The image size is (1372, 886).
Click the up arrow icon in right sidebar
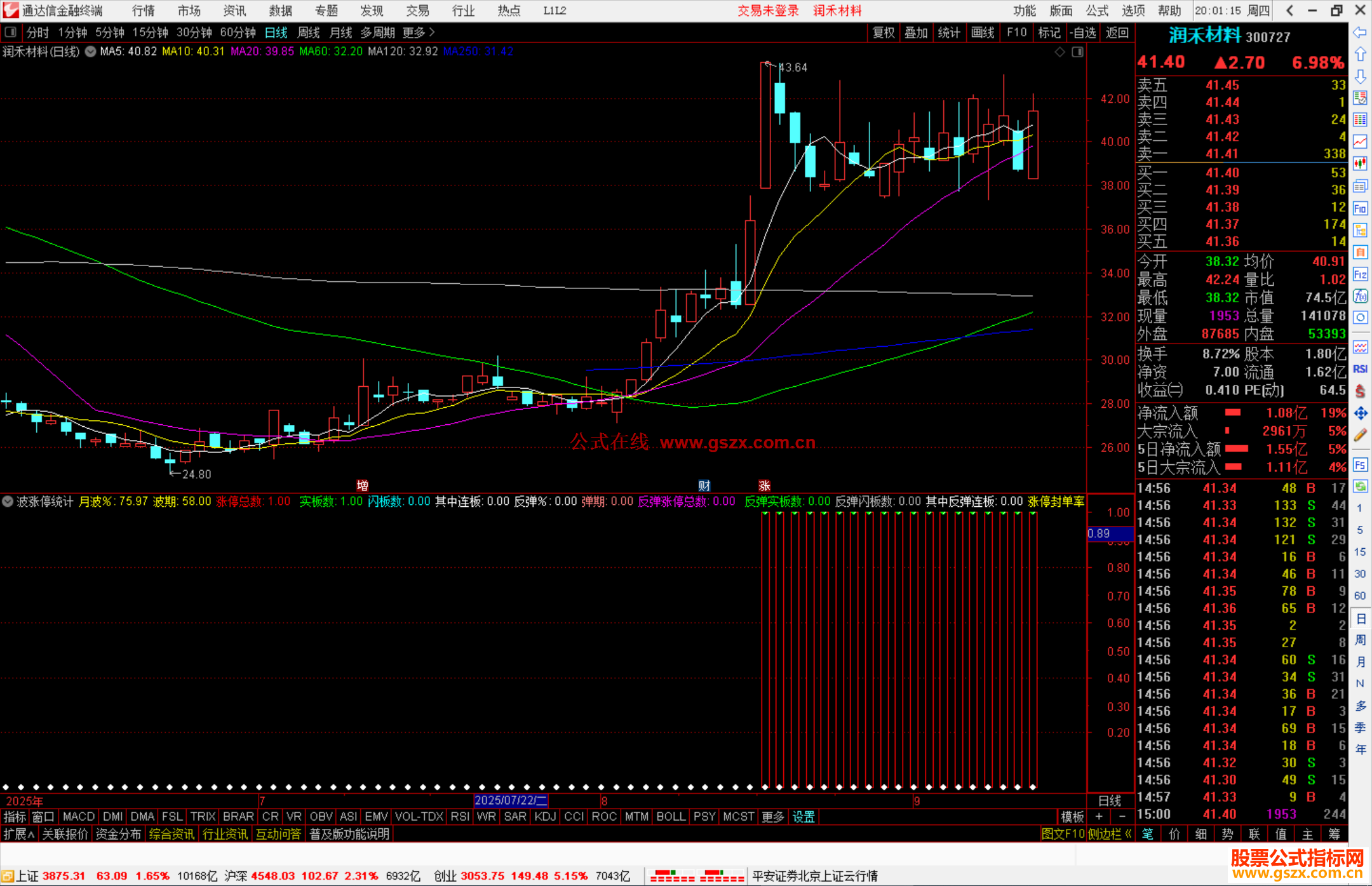click(x=1360, y=55)
